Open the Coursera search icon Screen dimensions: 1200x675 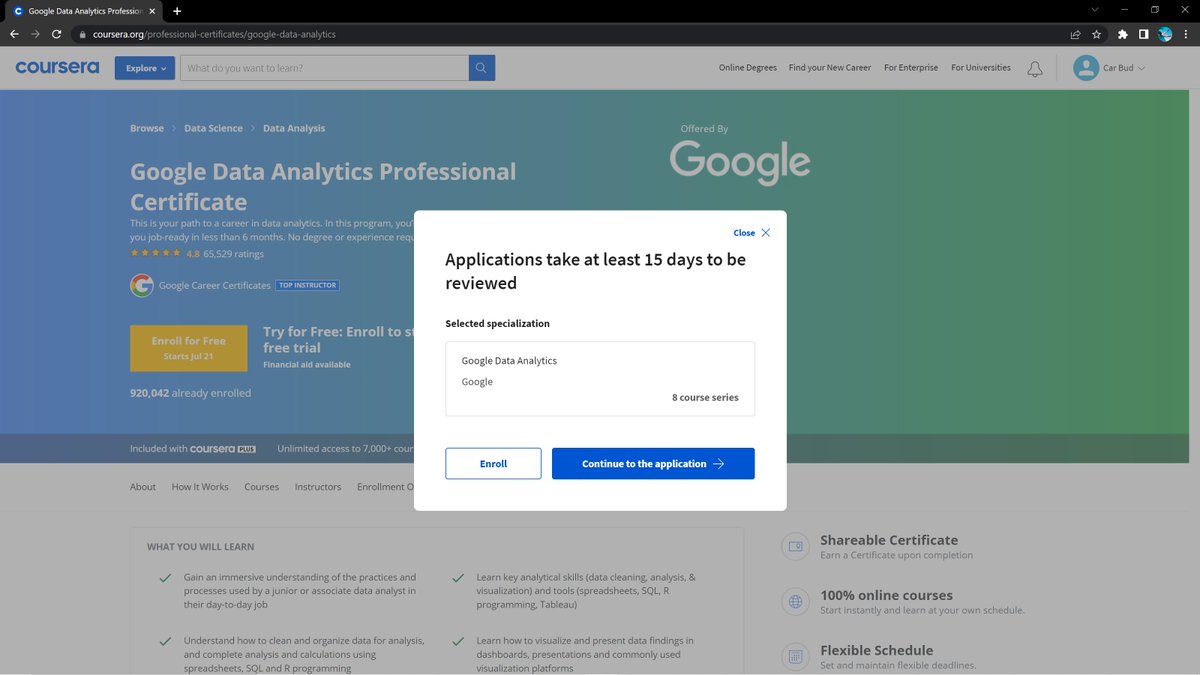[479, 67]
